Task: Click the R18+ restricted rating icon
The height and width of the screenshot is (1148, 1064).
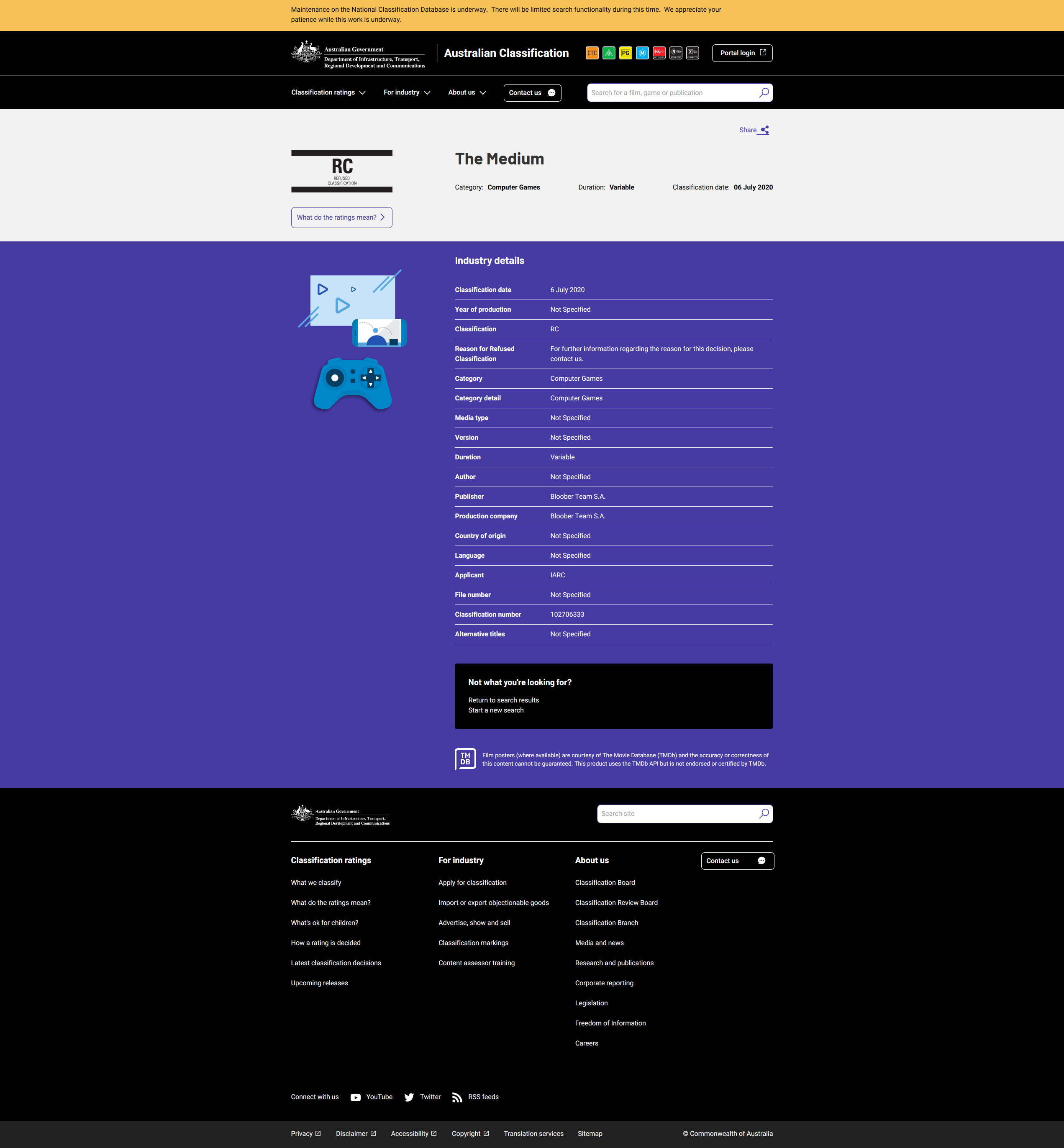Action: 675,53
